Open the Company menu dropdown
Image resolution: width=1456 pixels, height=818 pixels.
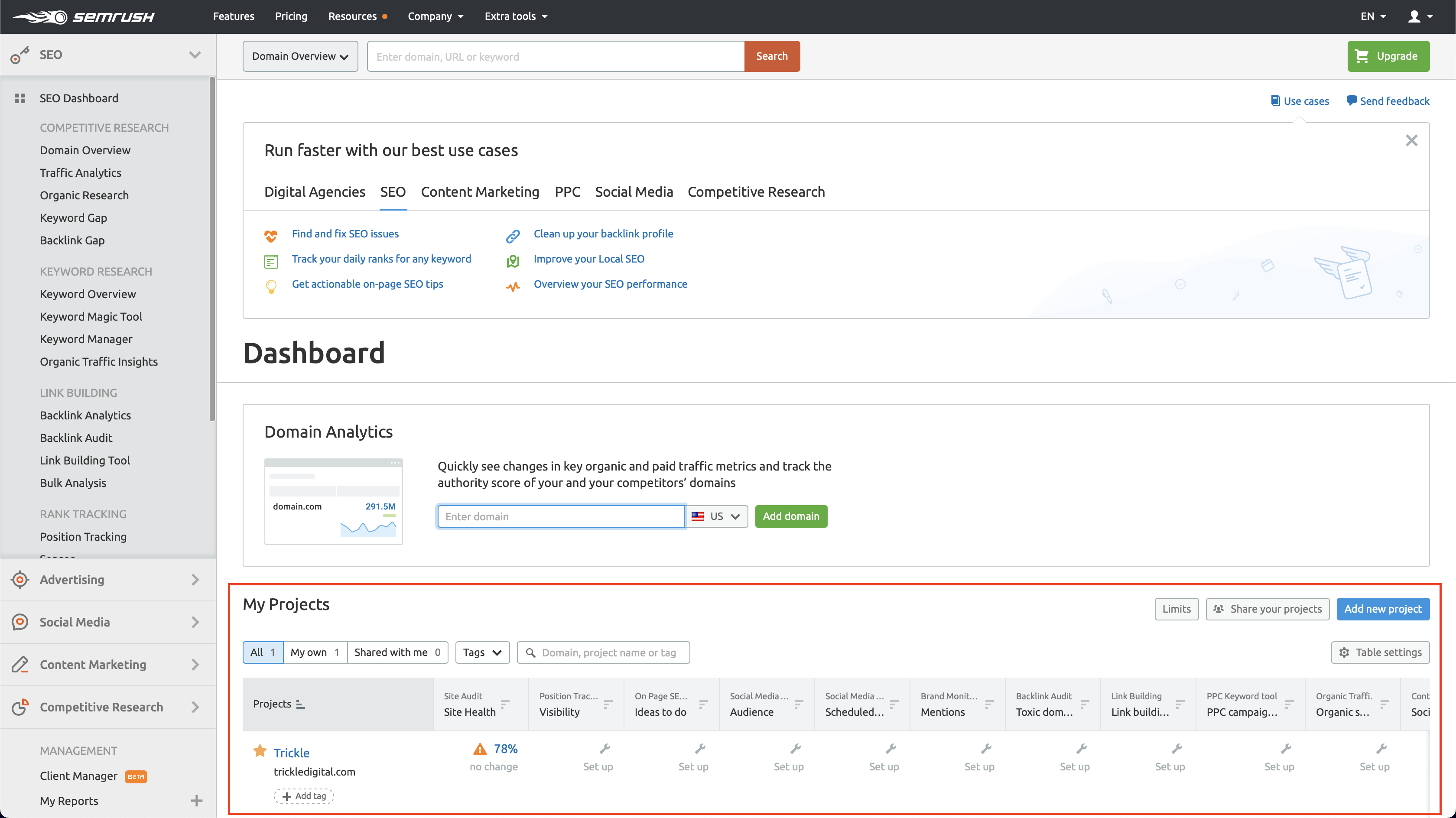(x=436, y=16)
